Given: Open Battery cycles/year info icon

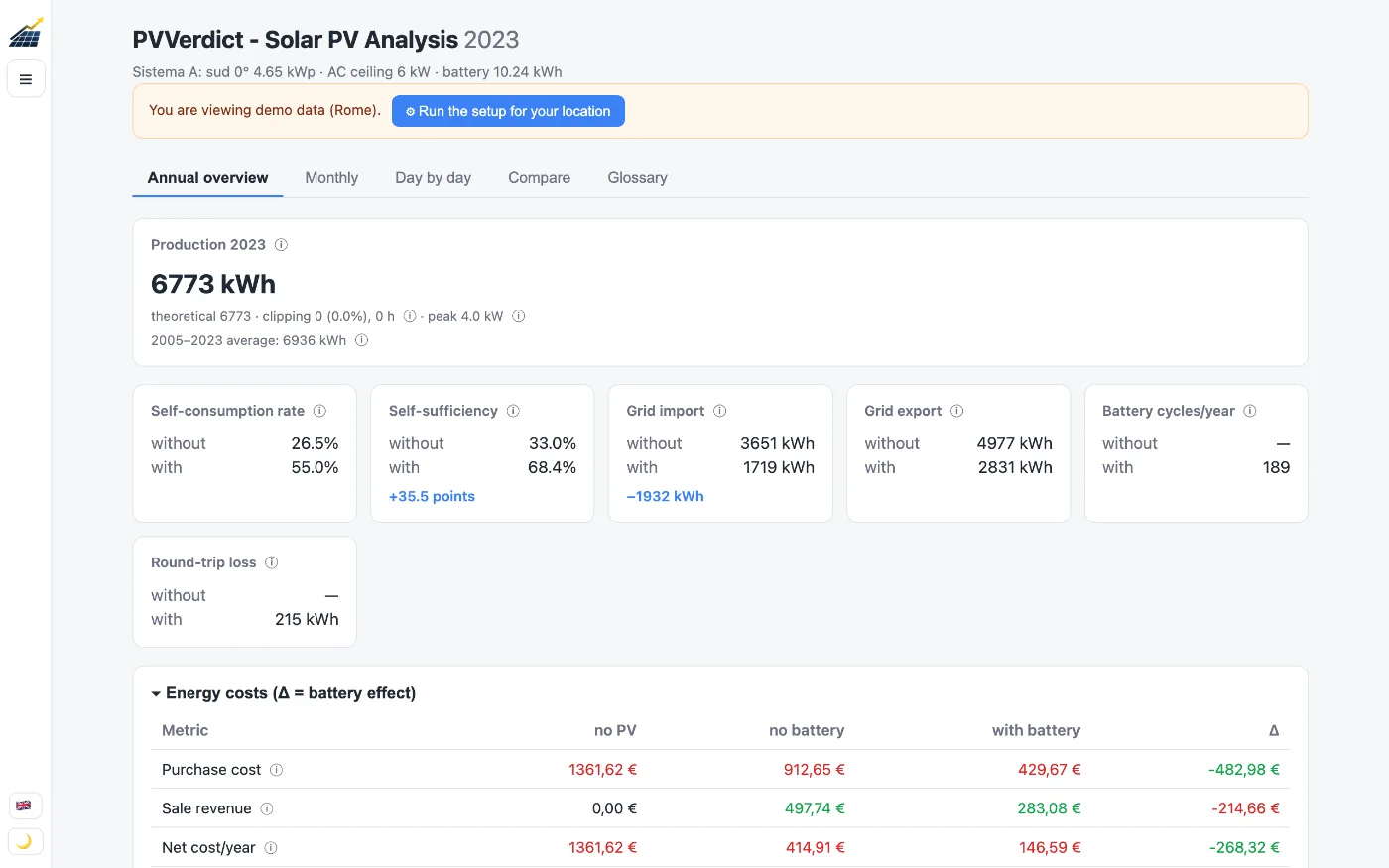Looking at the screenshot, I should tap(1250, 411).
